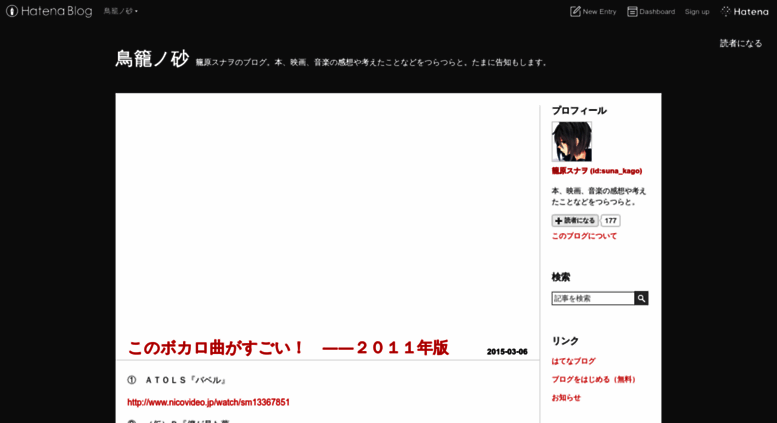Select the プロフィール heading
This screenshot has width=777, height=423.
(579, 110)
